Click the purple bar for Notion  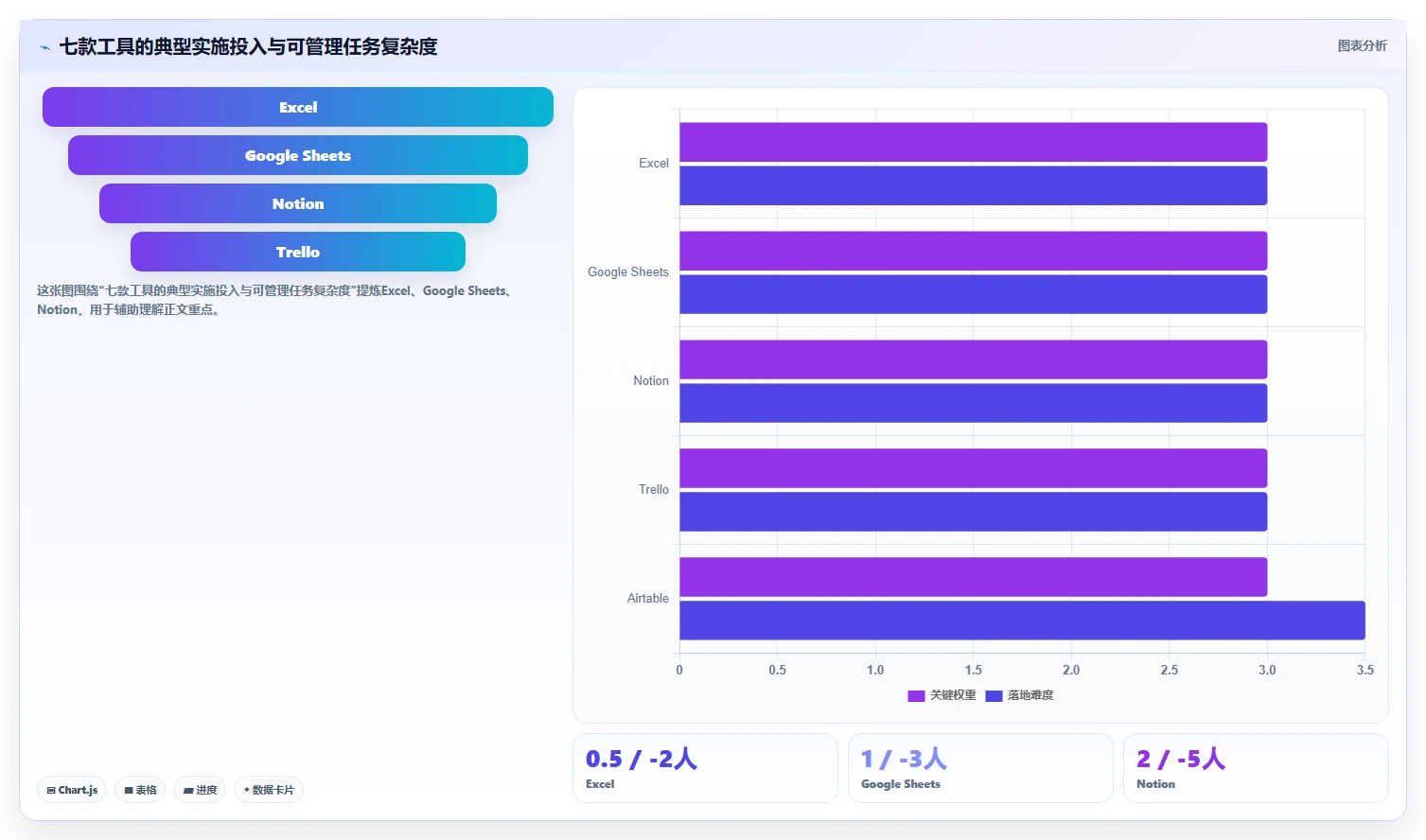point(973,359)
